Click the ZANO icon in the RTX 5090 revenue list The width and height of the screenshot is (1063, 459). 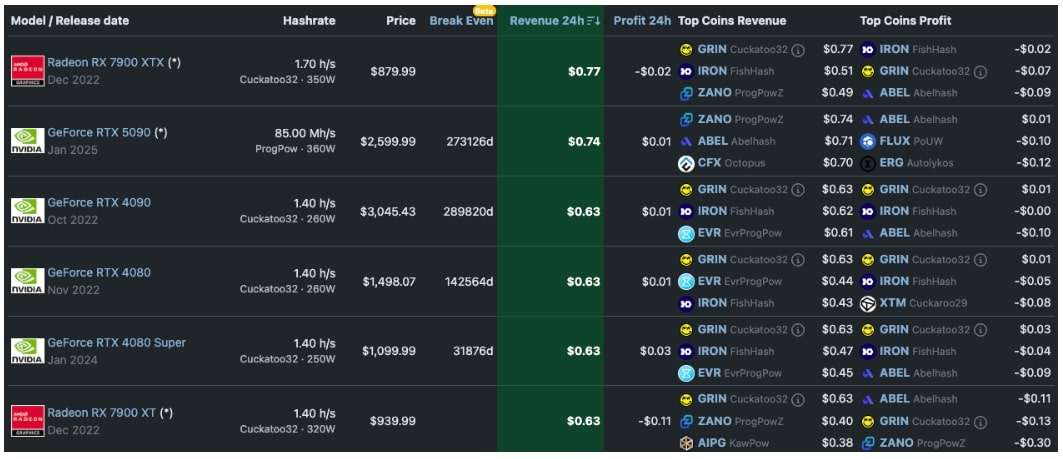(x=687, y=119)
